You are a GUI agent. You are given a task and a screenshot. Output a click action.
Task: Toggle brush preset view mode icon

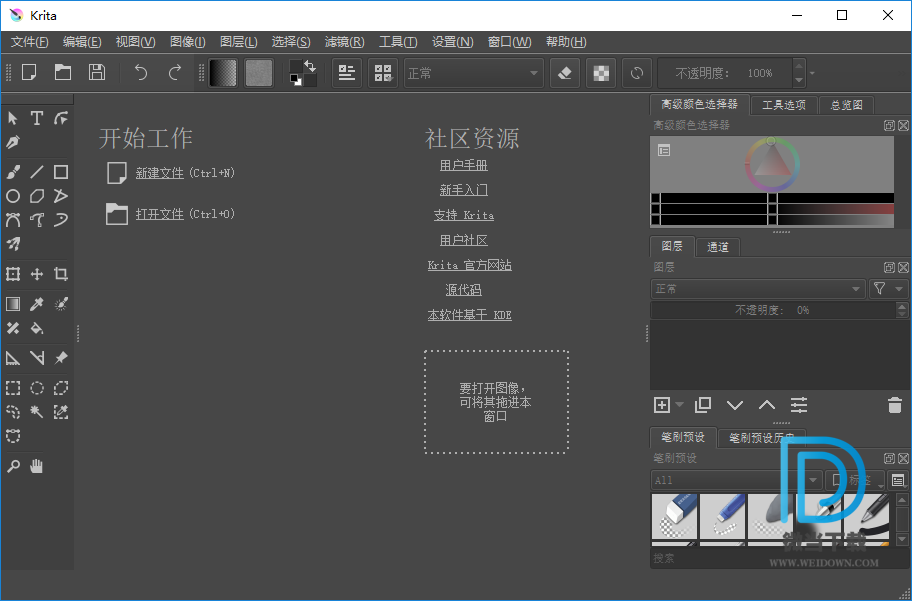click(x=899, y=481)
